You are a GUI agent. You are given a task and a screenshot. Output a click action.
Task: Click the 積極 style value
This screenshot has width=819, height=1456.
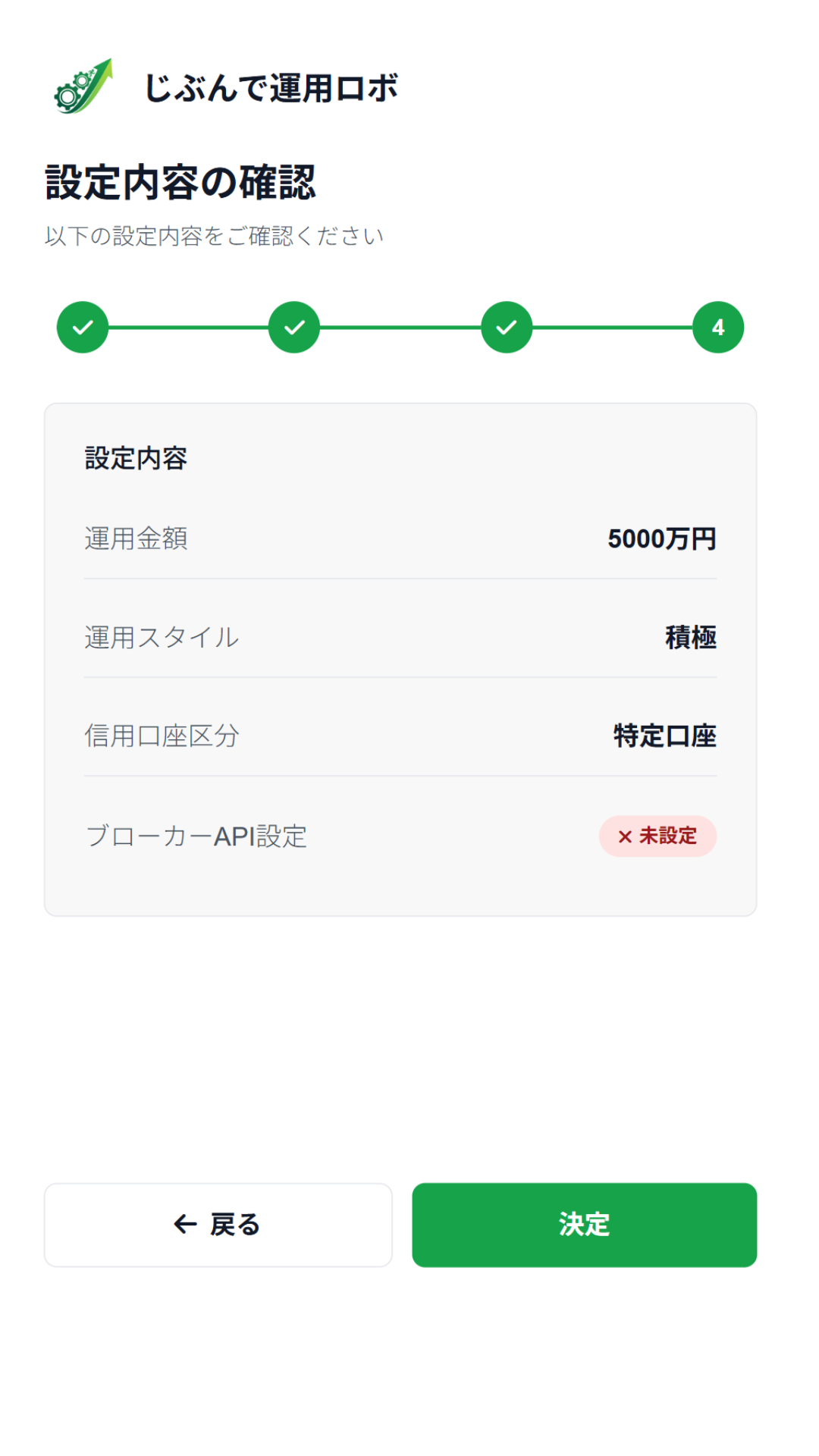click(x=690, y=638)
